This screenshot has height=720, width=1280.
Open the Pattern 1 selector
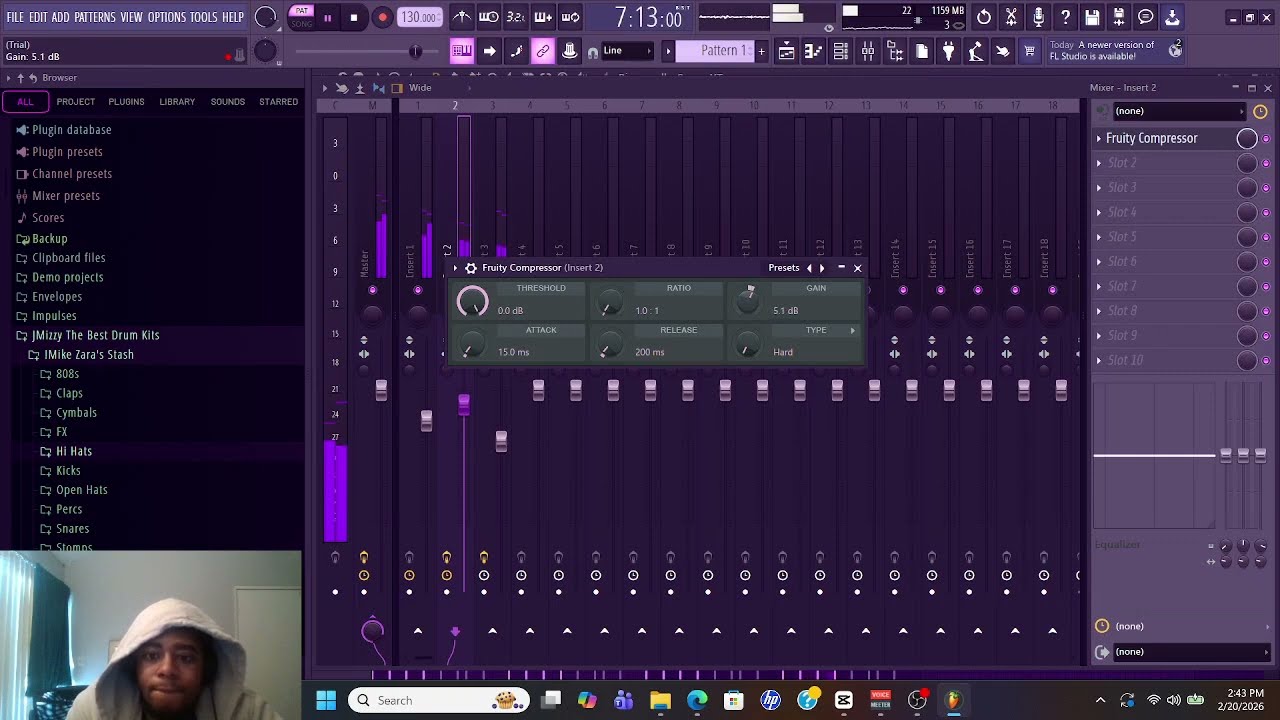click(x=714, y=51)
